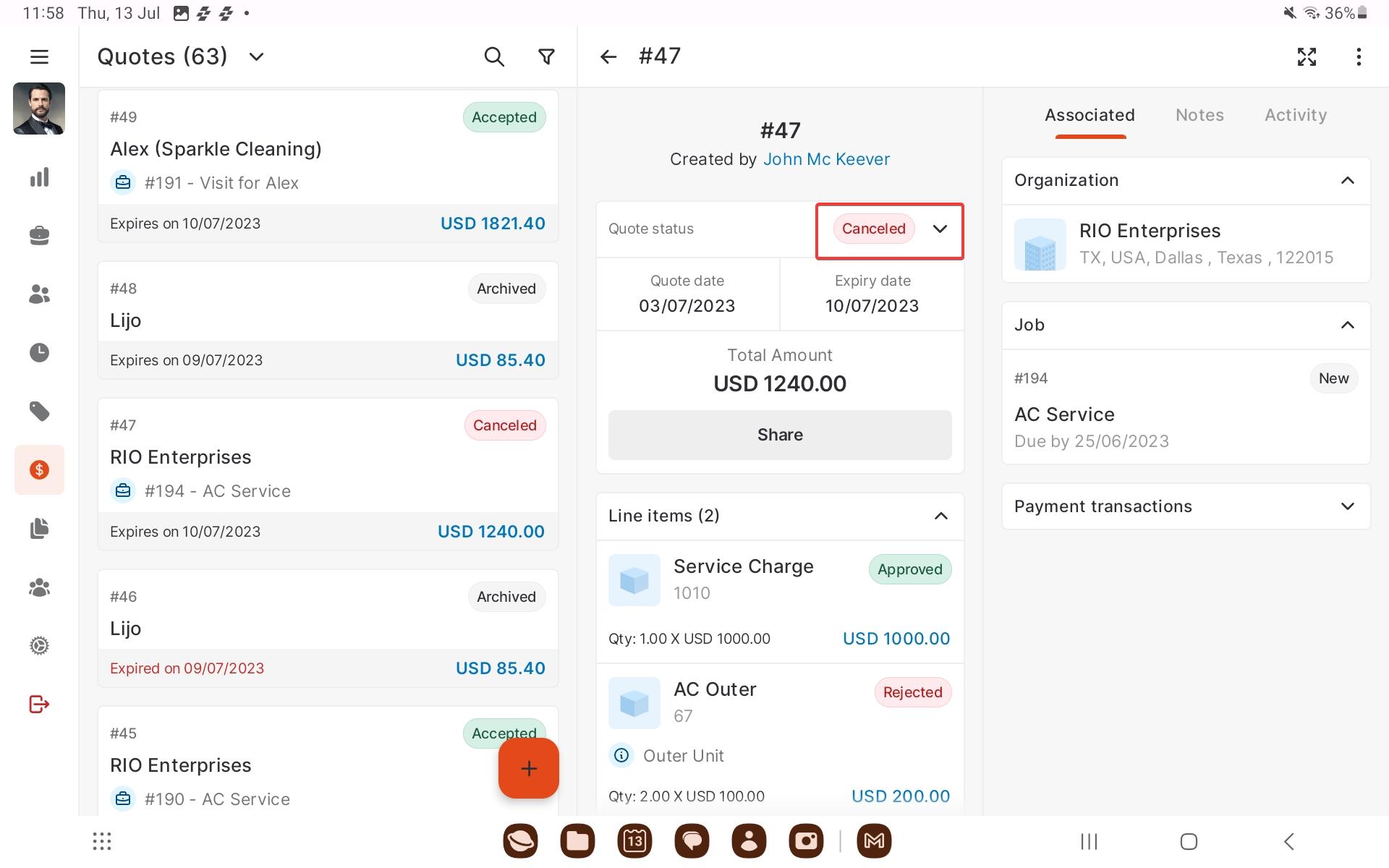
Task: Tap the orange plus add quote button
Action: pos(528,768)
